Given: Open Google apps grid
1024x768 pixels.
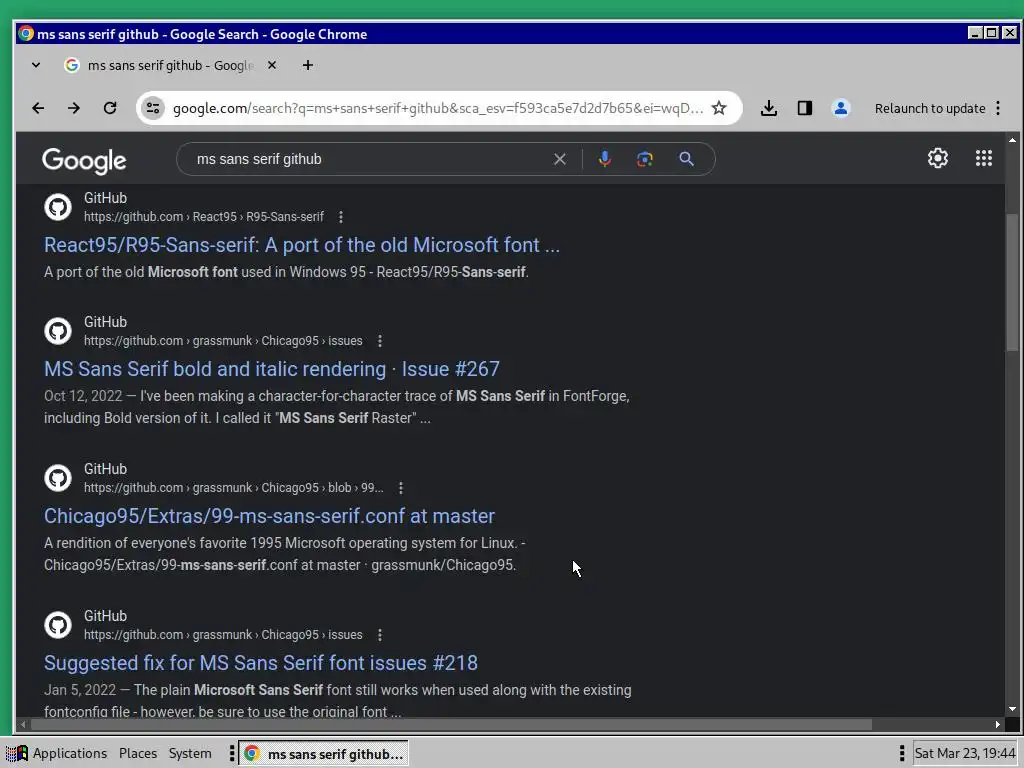Looking at the screenshot, I should (x=984, y=158).
